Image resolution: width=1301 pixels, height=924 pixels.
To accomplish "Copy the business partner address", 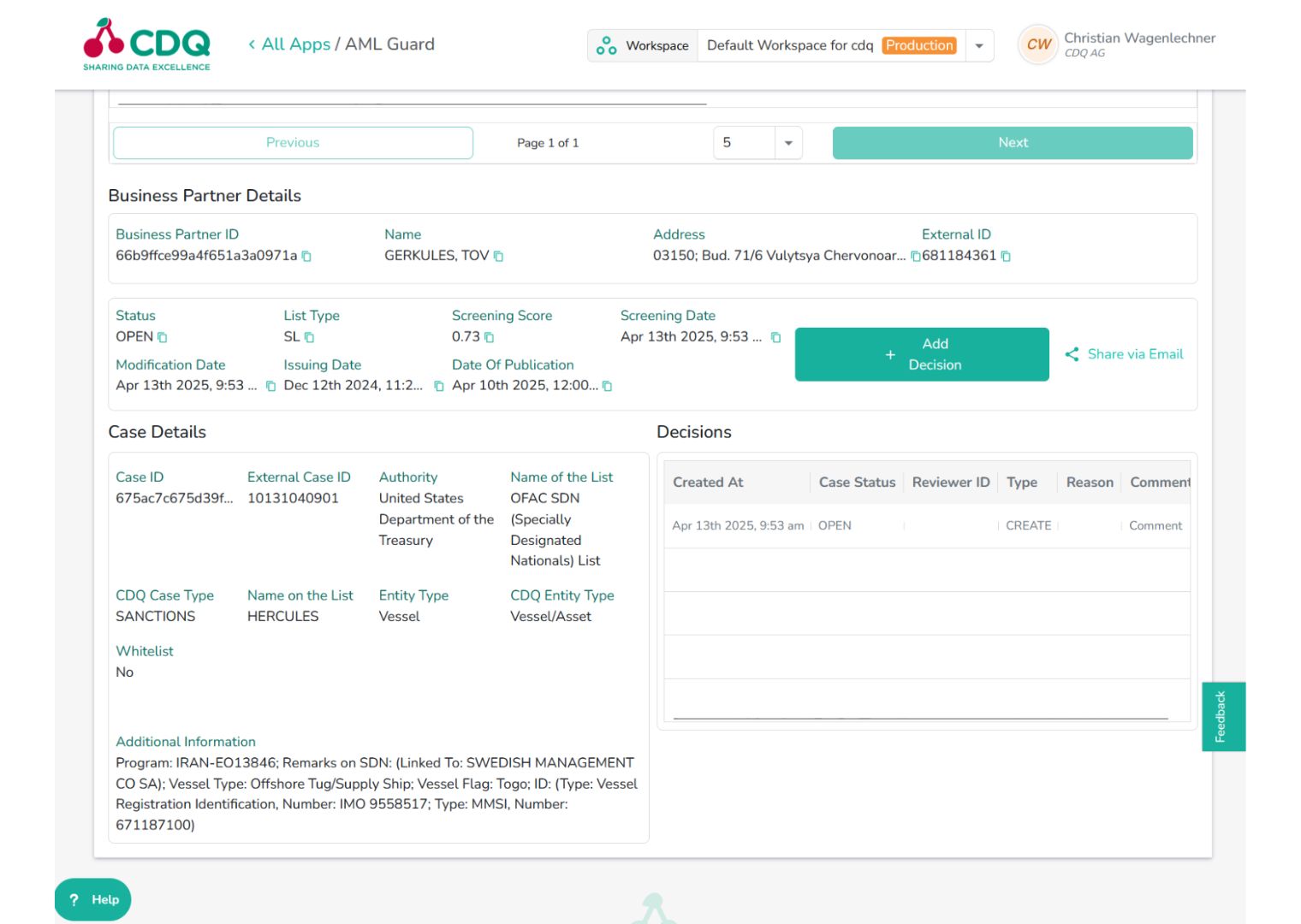I will click(x=914, y=256).
